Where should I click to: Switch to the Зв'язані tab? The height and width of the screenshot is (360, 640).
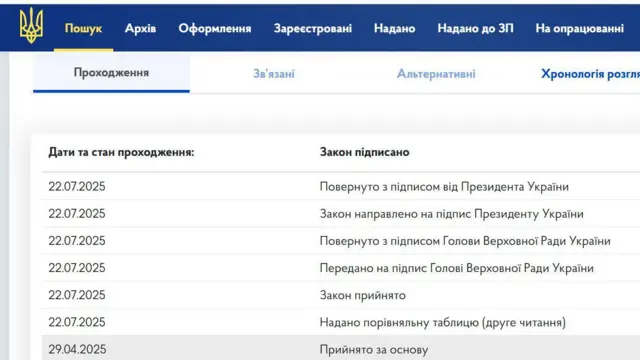click(x=274, y=74)
